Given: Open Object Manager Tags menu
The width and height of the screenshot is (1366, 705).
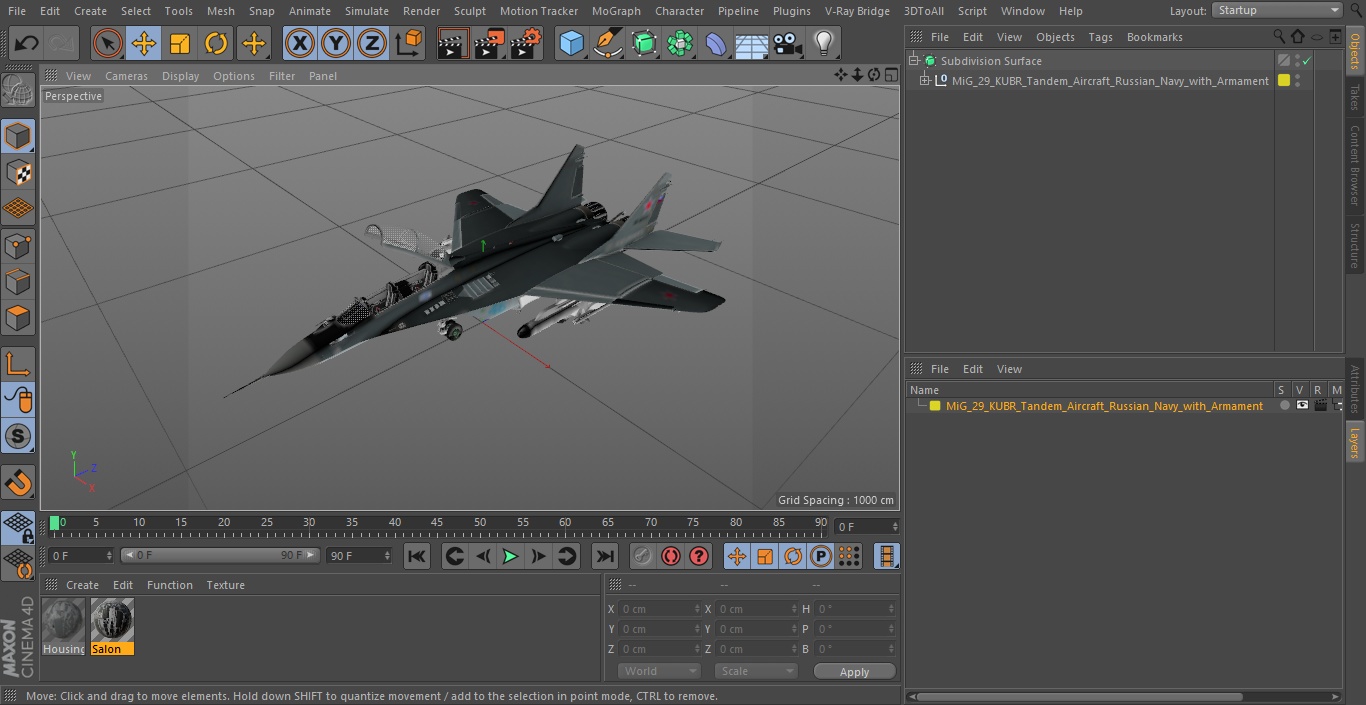Looking at the screenshot, I should 1100,37.
